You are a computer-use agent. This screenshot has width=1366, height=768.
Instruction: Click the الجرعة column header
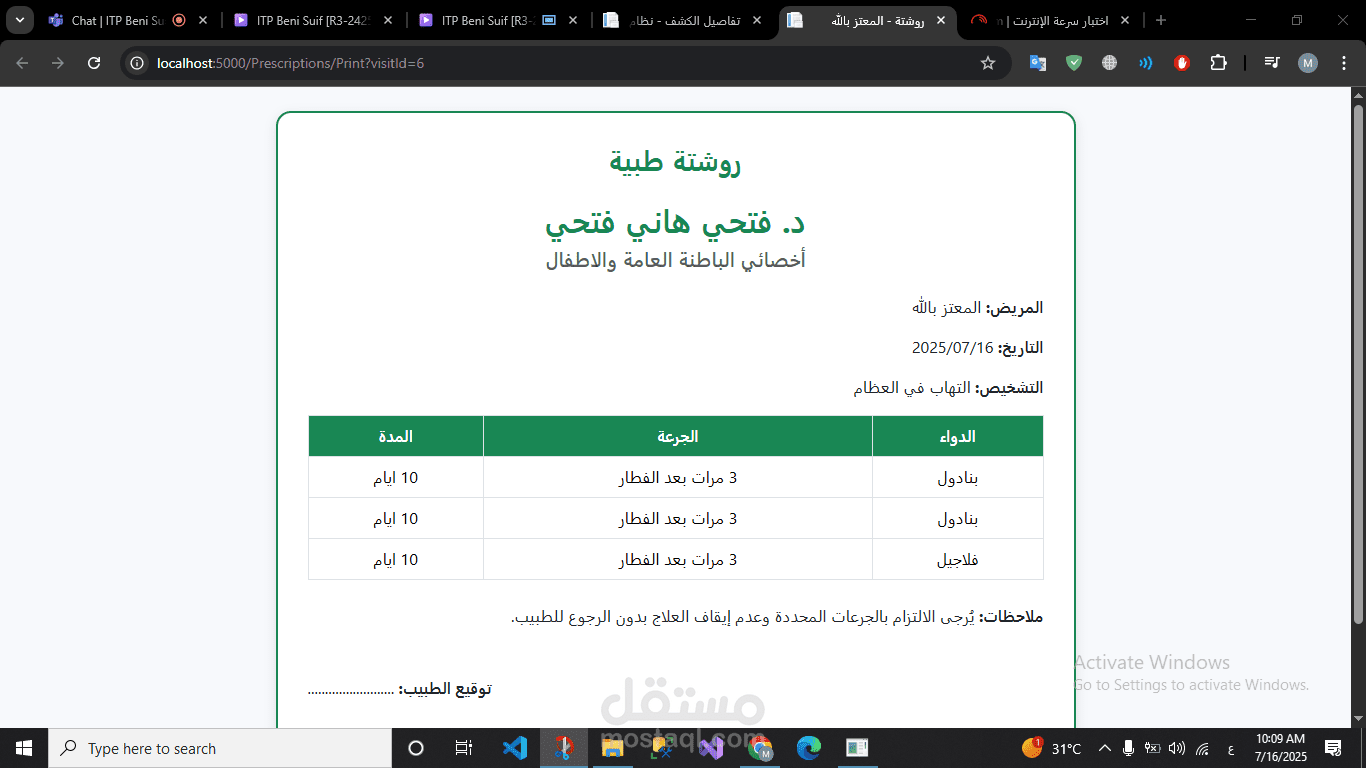678,436
